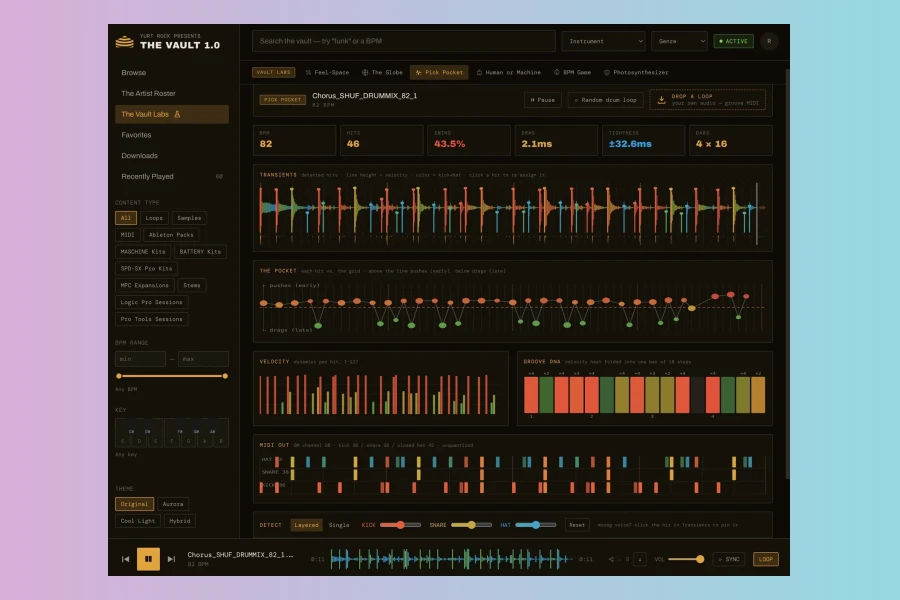This screenshot has width=900, height=600.
Task: Adjust the KICK detection slider
Action: click(401, 525)
